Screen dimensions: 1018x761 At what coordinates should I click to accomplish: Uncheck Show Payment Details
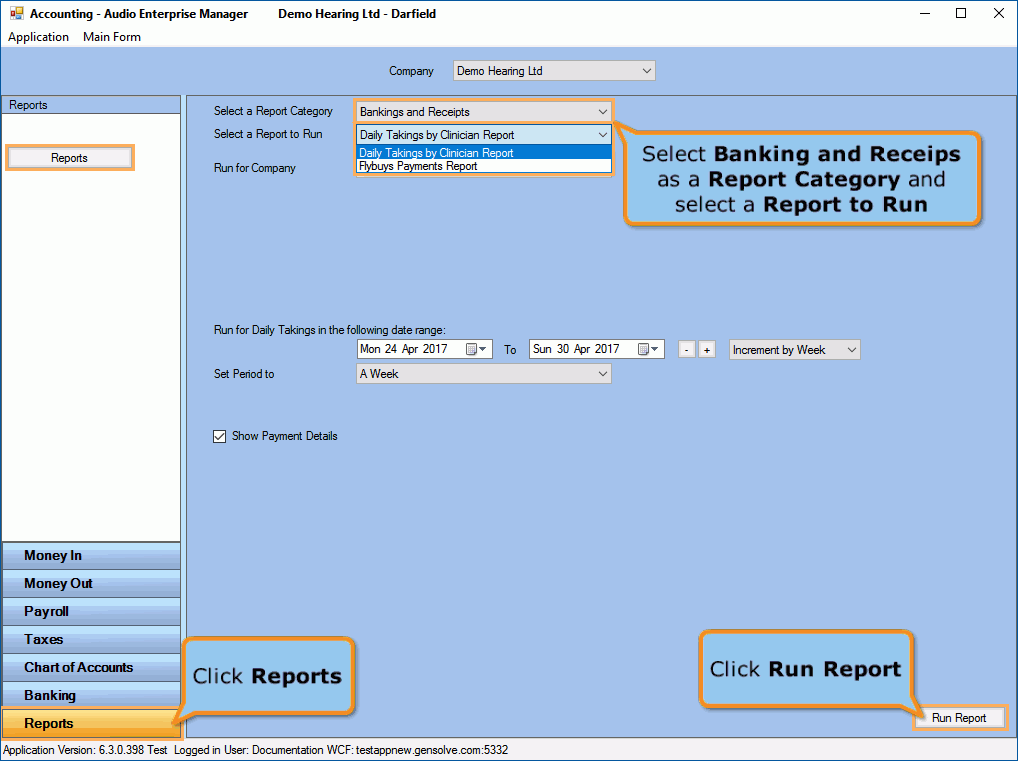click(220, 436)
